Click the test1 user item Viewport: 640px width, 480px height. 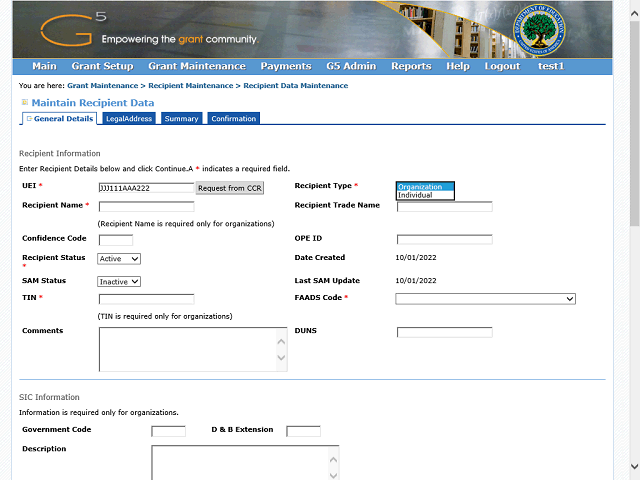551,66
